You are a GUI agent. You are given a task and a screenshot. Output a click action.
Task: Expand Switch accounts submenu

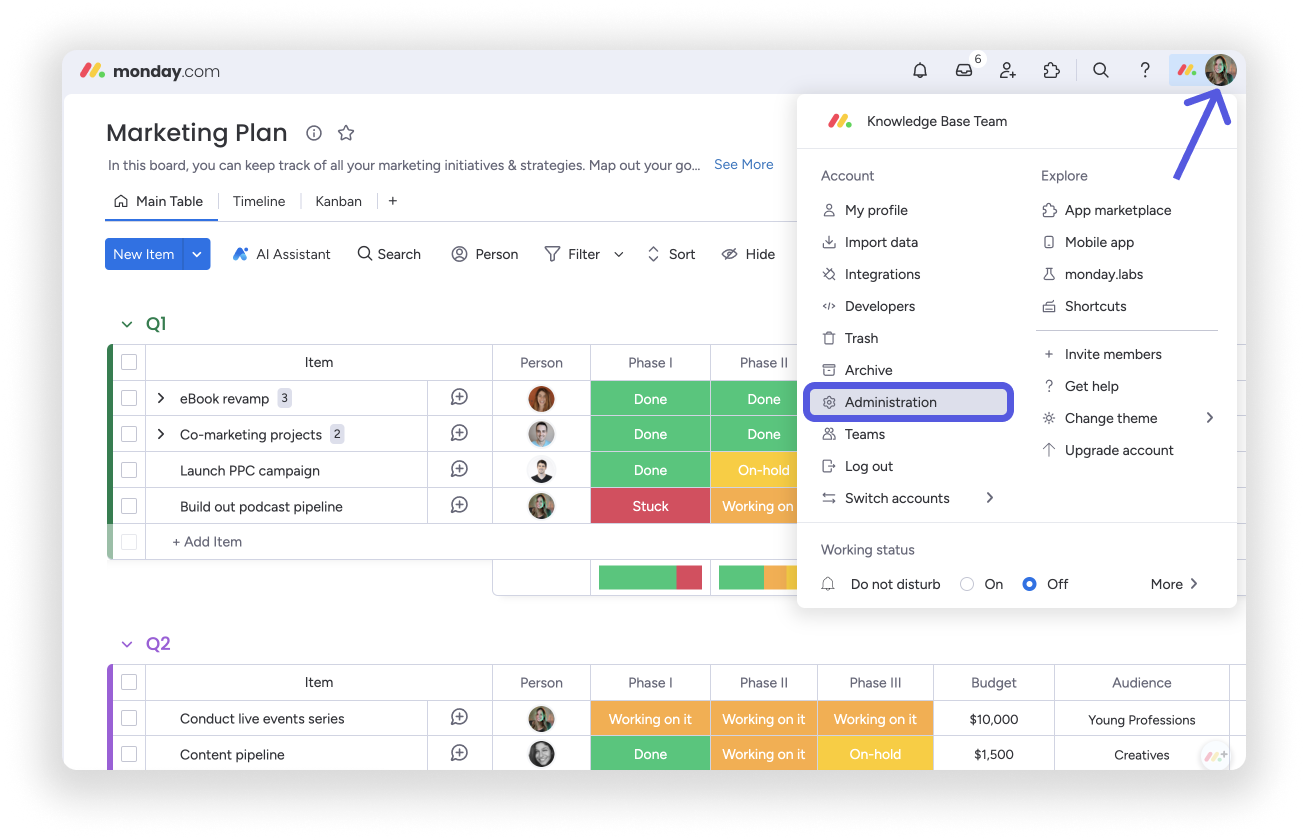(990, 498)
